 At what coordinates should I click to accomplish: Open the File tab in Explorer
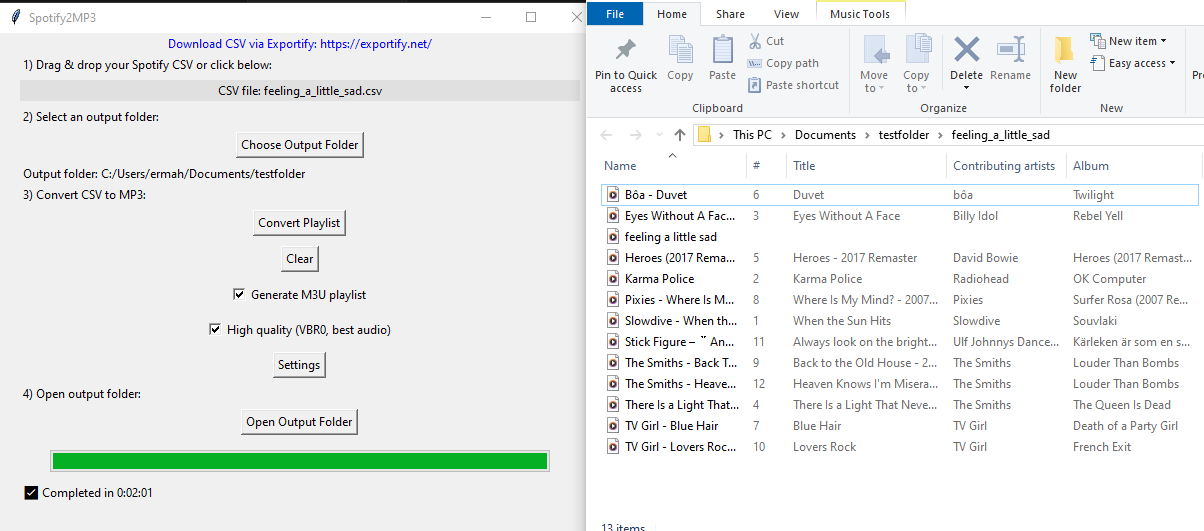[x=616, y=14]
